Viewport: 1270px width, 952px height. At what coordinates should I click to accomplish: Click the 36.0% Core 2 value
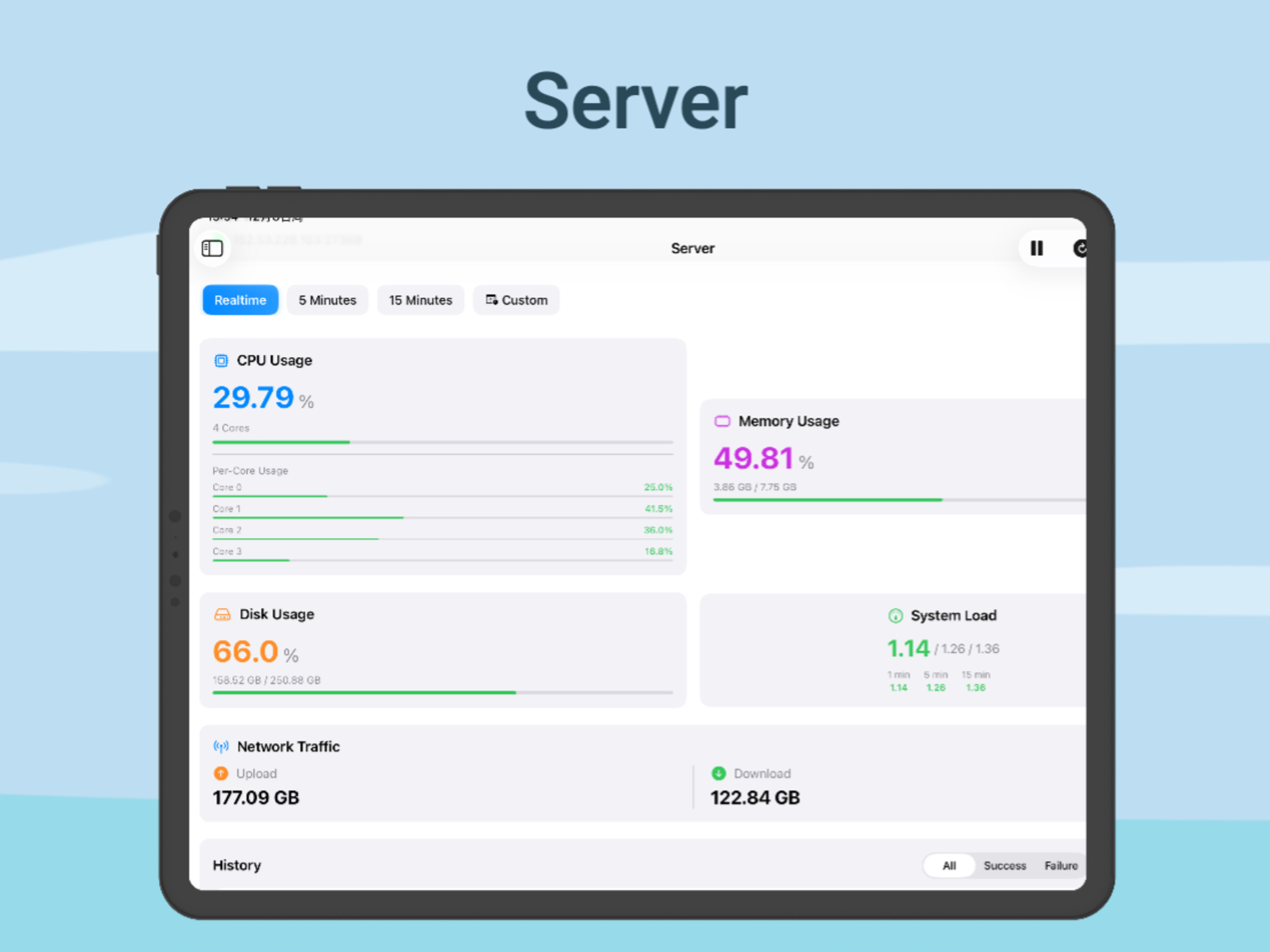tap(658, 530)
